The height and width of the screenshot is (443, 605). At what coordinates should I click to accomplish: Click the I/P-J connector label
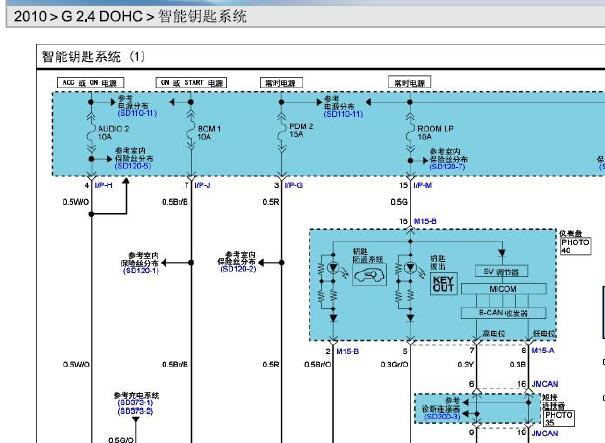click(x=202, y=185)
